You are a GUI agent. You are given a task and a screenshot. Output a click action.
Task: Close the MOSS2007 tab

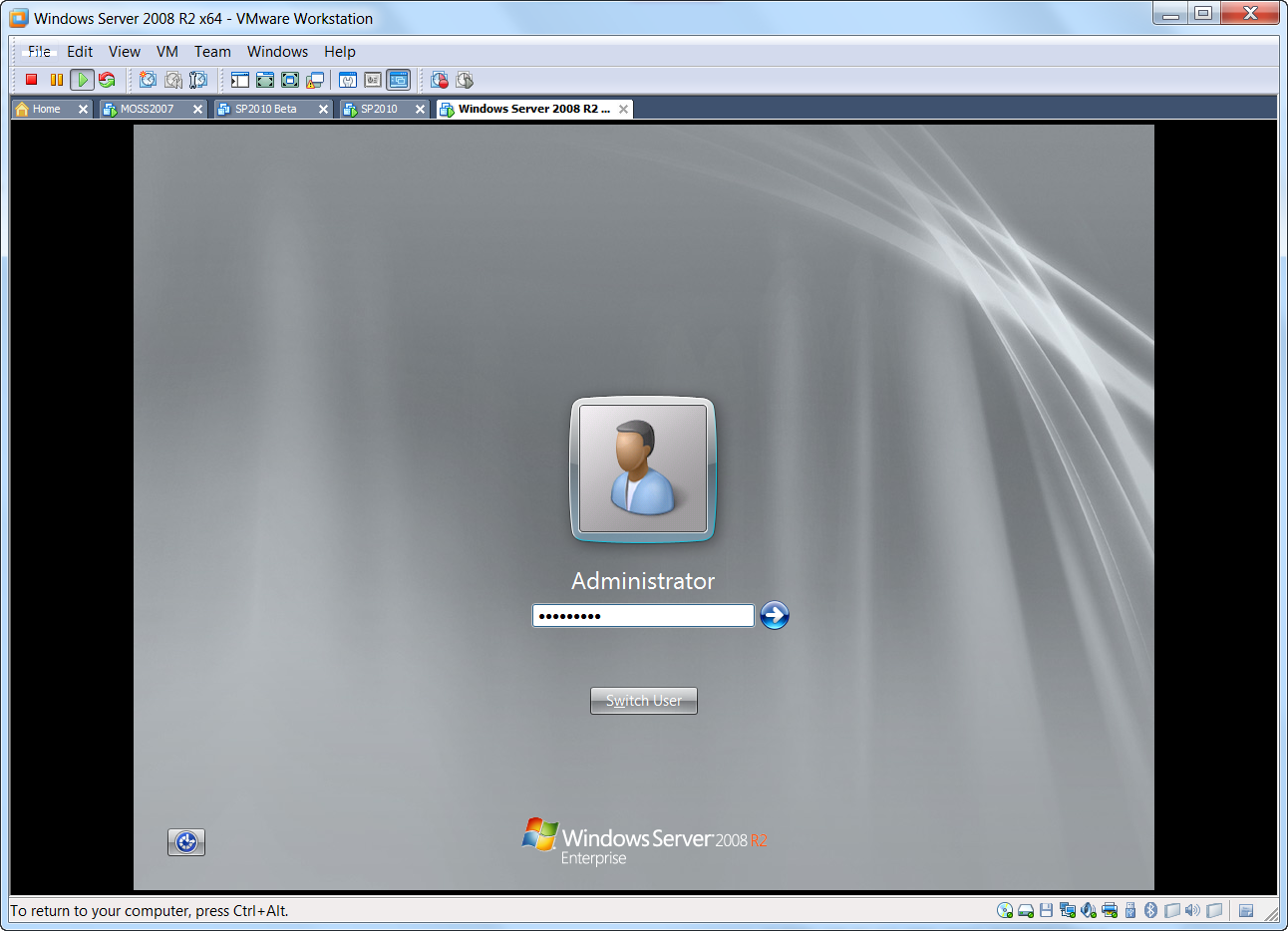point(197,109)
